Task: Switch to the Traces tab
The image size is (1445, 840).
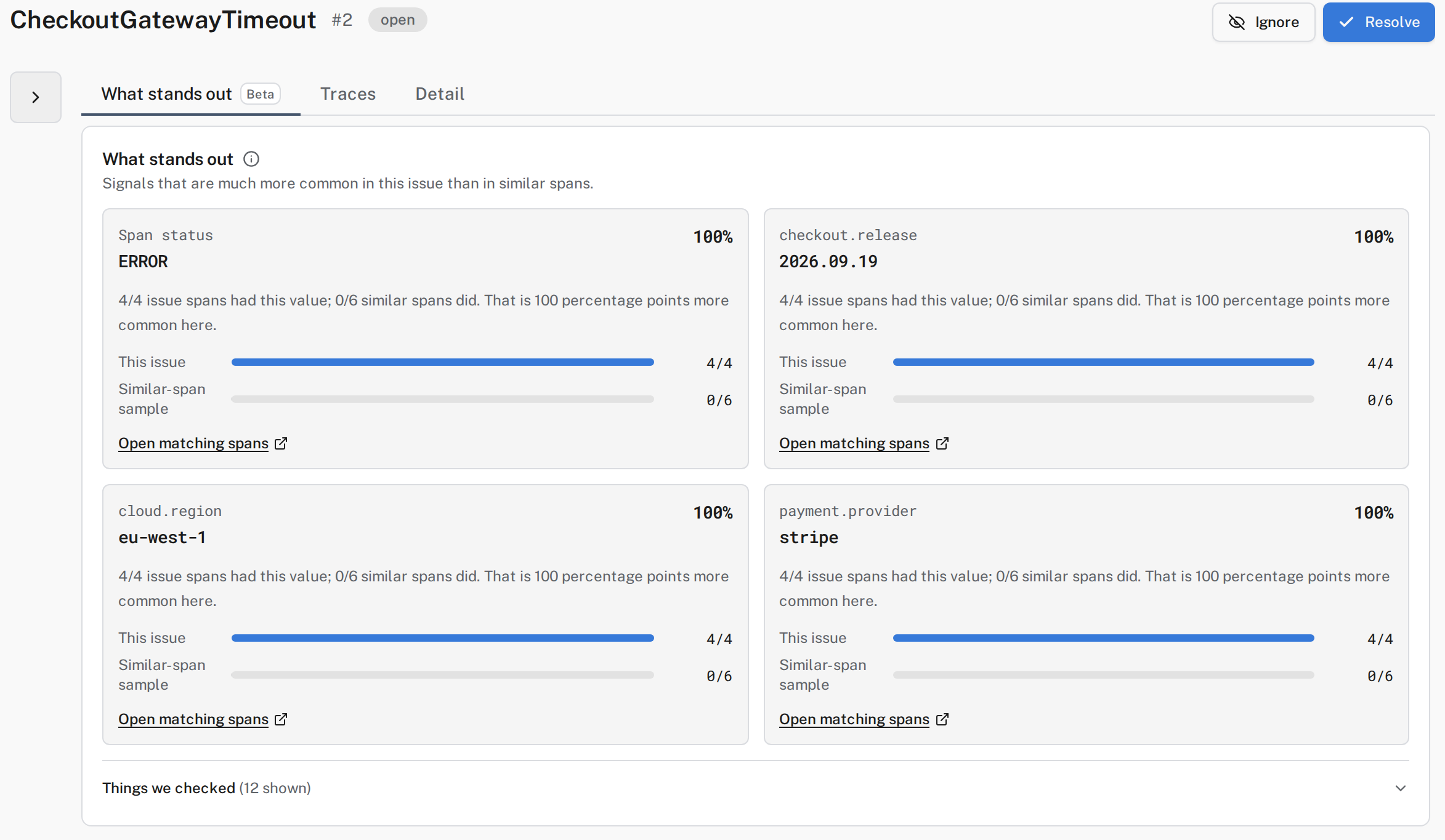Action: coord(348,94)
